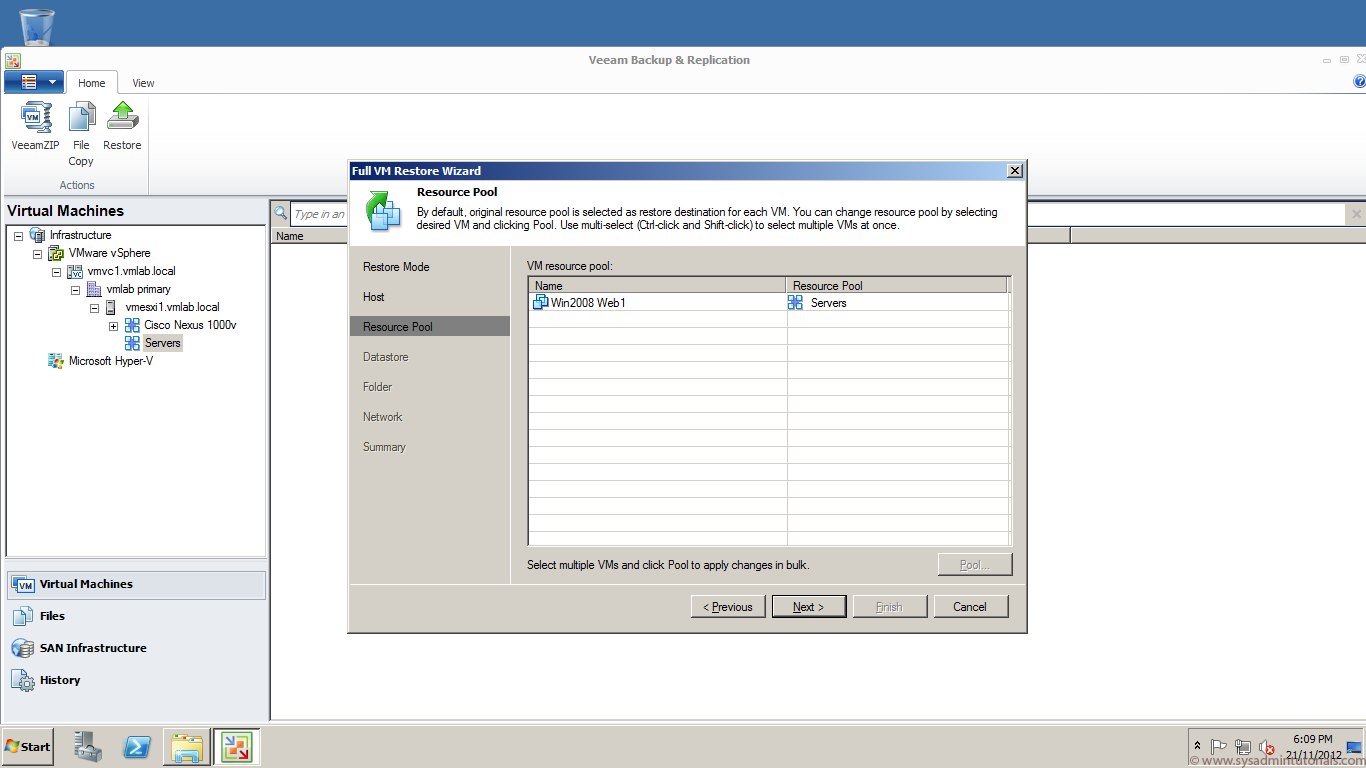Select Cisco Nexus 1000v tree item
The image size is (1366, 768).
(x=190, y=325)
